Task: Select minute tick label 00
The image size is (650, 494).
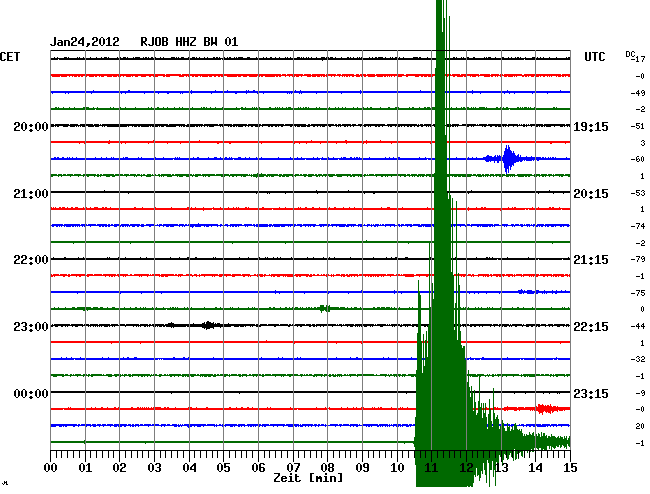Action: [x=51, y=468]
